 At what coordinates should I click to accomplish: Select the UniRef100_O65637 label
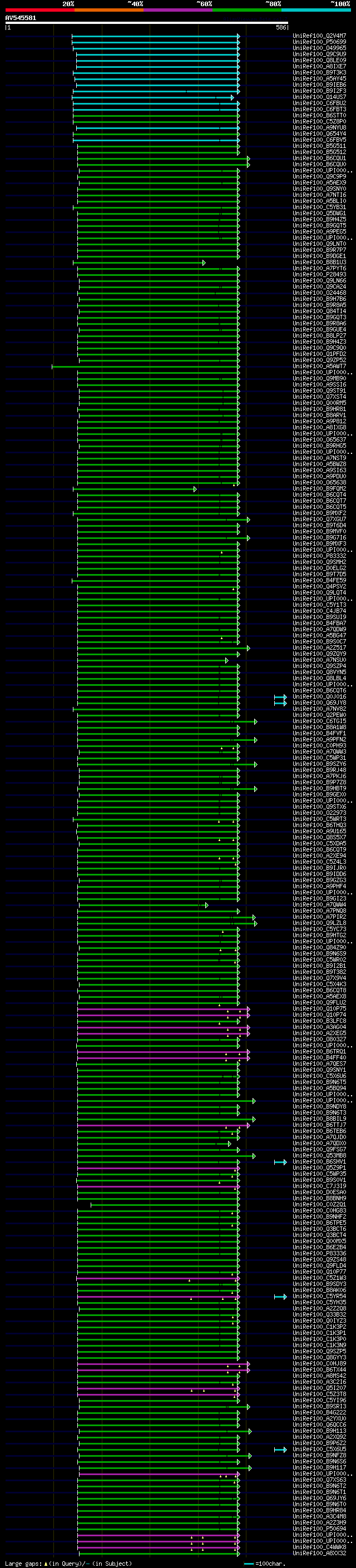(x=319, y=439)
